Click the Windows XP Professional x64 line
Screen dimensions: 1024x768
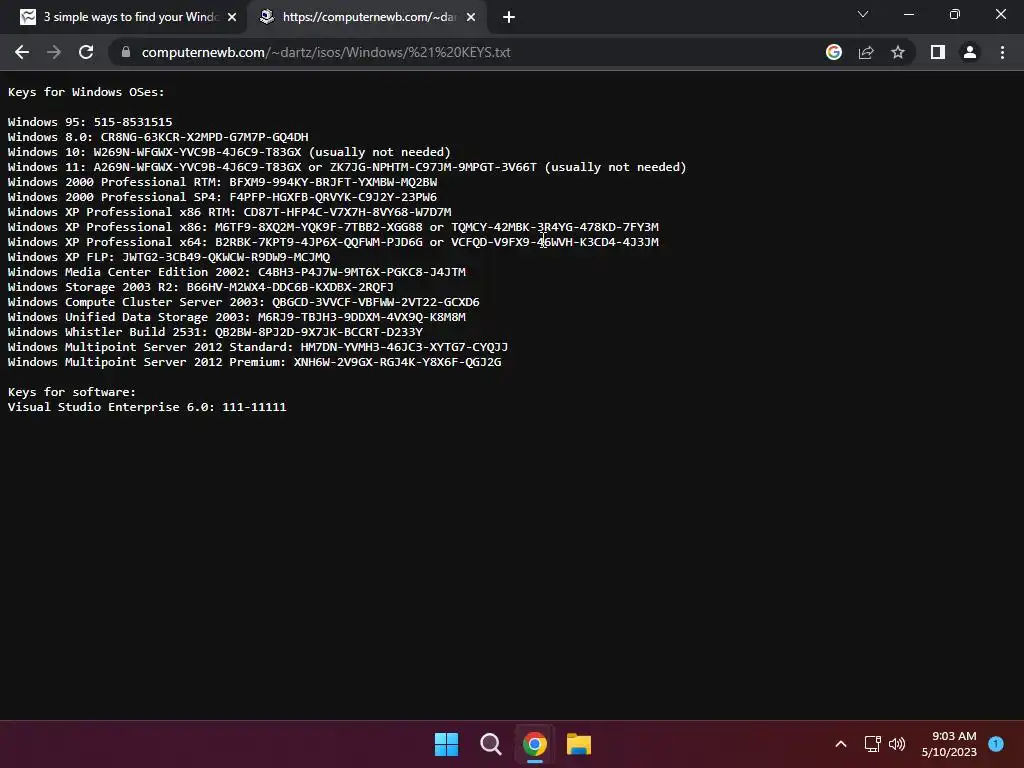[333, 242]
